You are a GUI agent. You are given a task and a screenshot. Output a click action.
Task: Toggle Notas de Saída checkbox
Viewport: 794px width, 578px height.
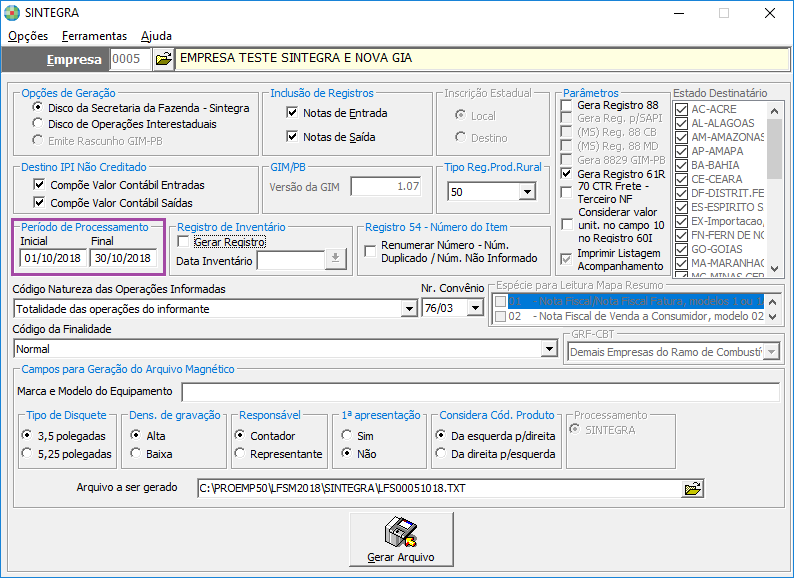point(292,136)
